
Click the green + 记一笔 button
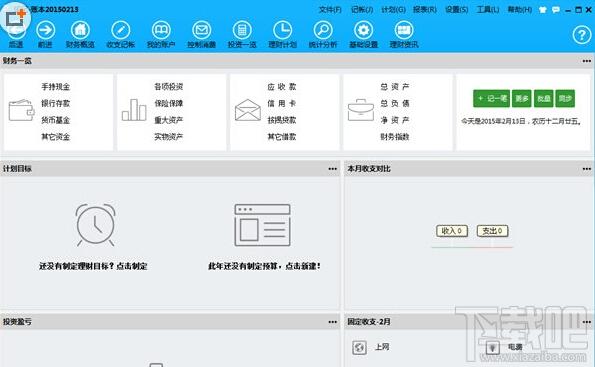(491, 99)
